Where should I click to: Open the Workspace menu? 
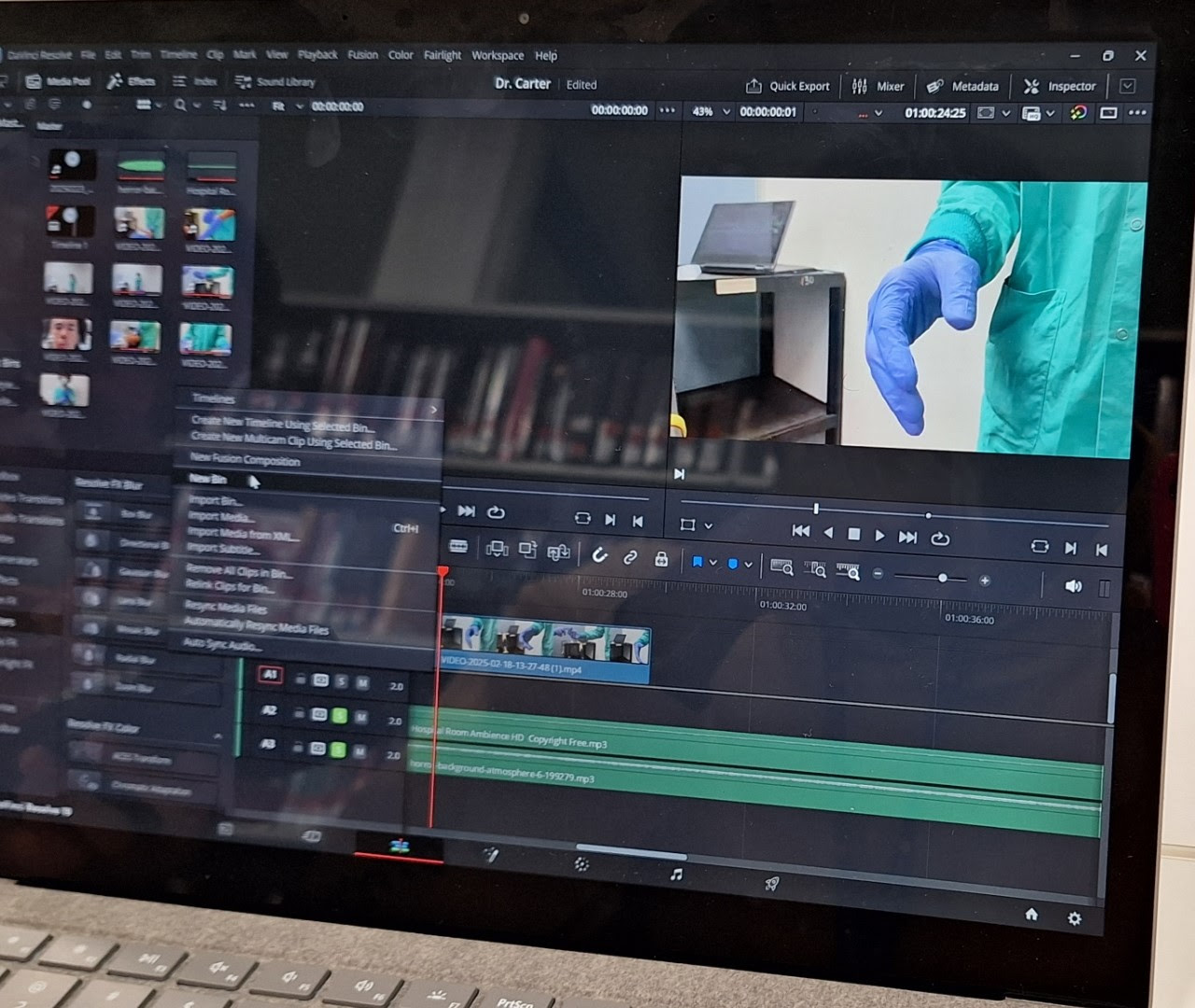click(x=498, y=55)
